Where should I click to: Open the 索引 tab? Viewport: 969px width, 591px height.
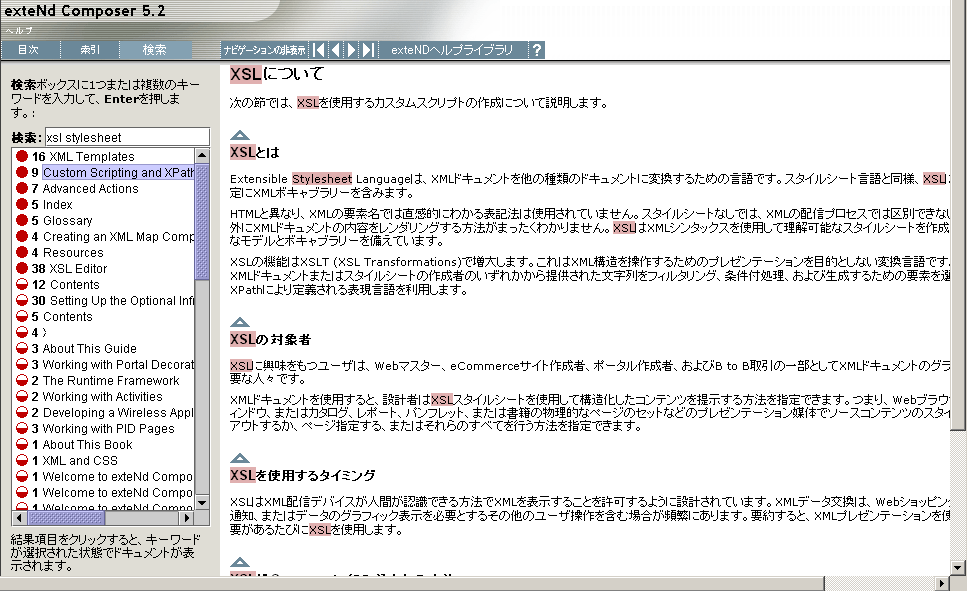point(90,50)
